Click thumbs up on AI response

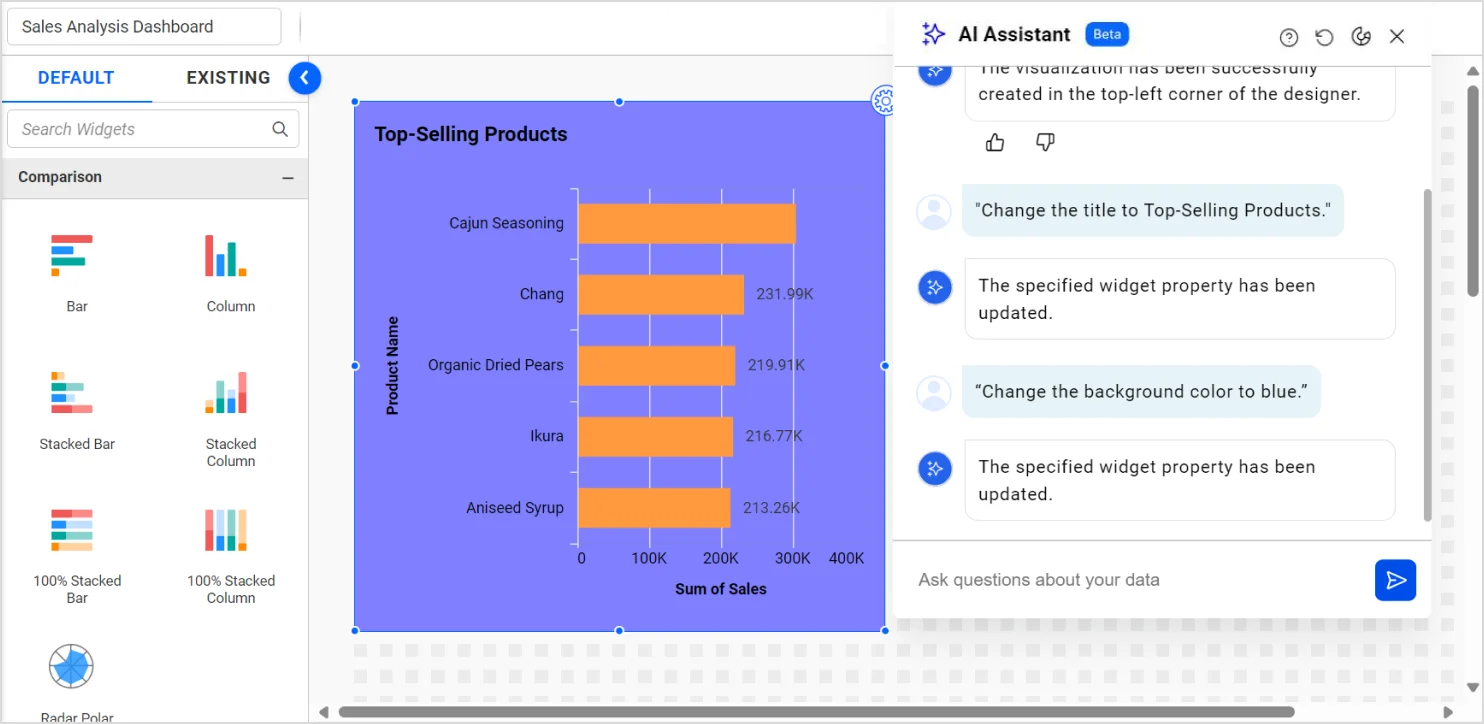pos(995,143)
